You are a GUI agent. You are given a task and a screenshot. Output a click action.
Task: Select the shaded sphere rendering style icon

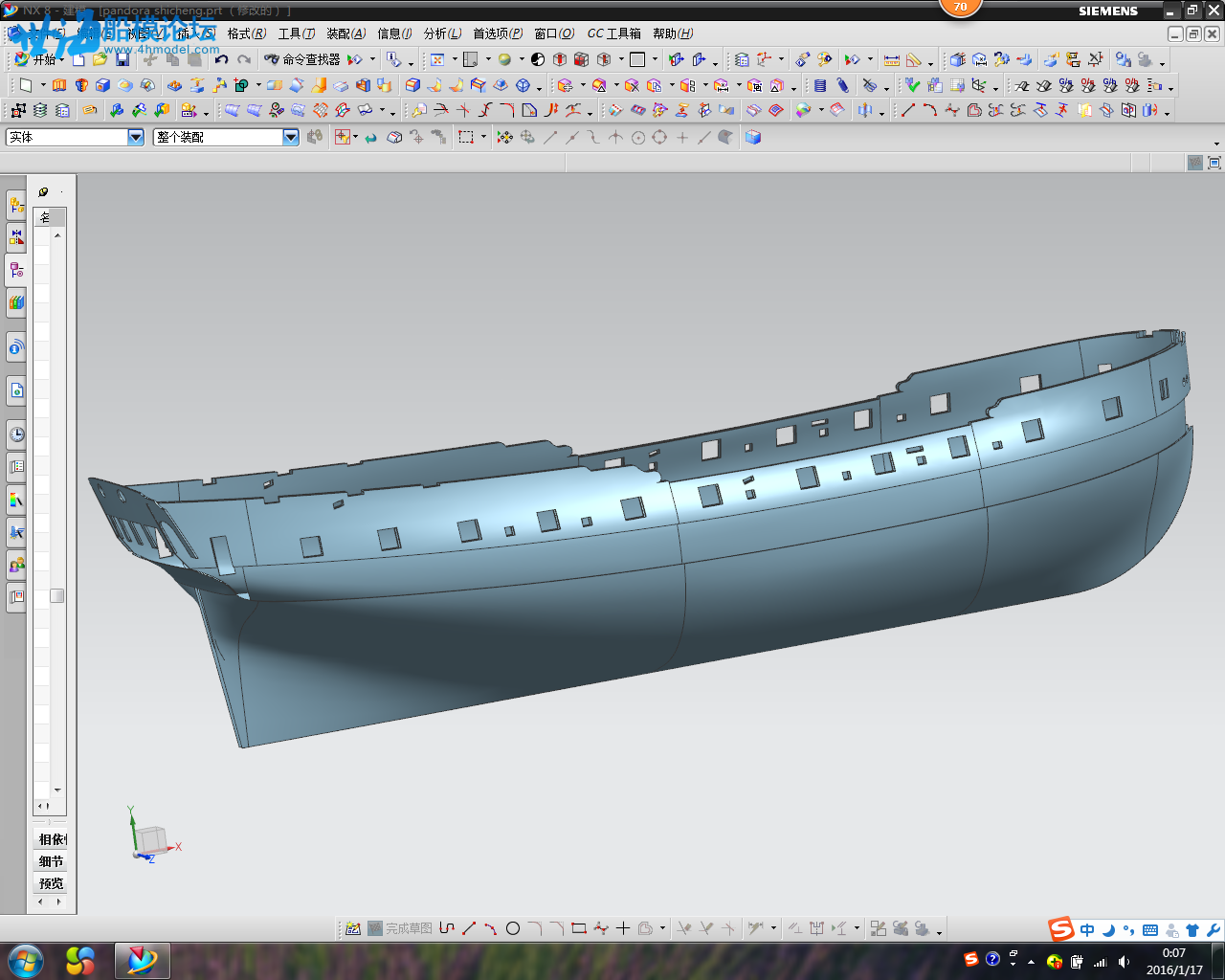(x=504, y=59)
